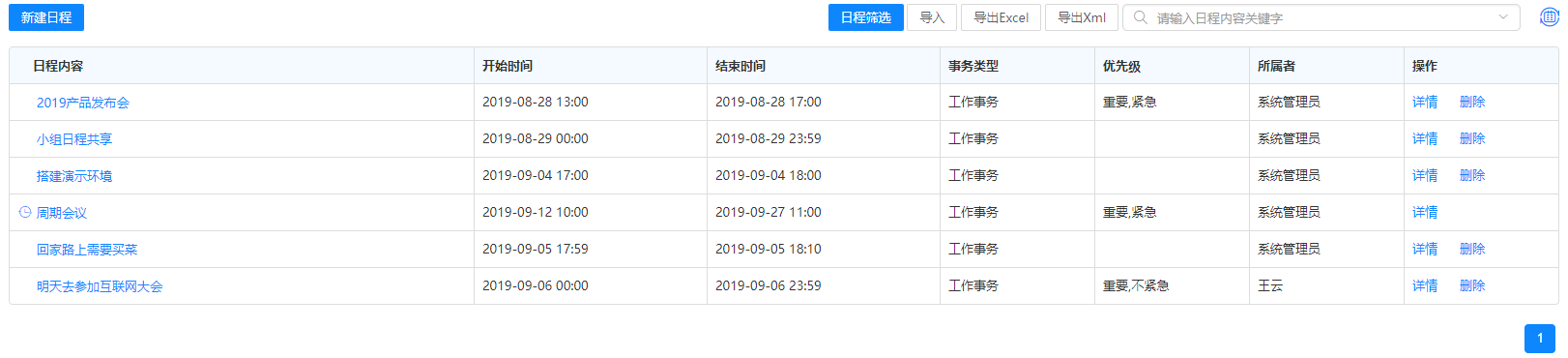Click the search magnifier icon

coord(1141,17)
